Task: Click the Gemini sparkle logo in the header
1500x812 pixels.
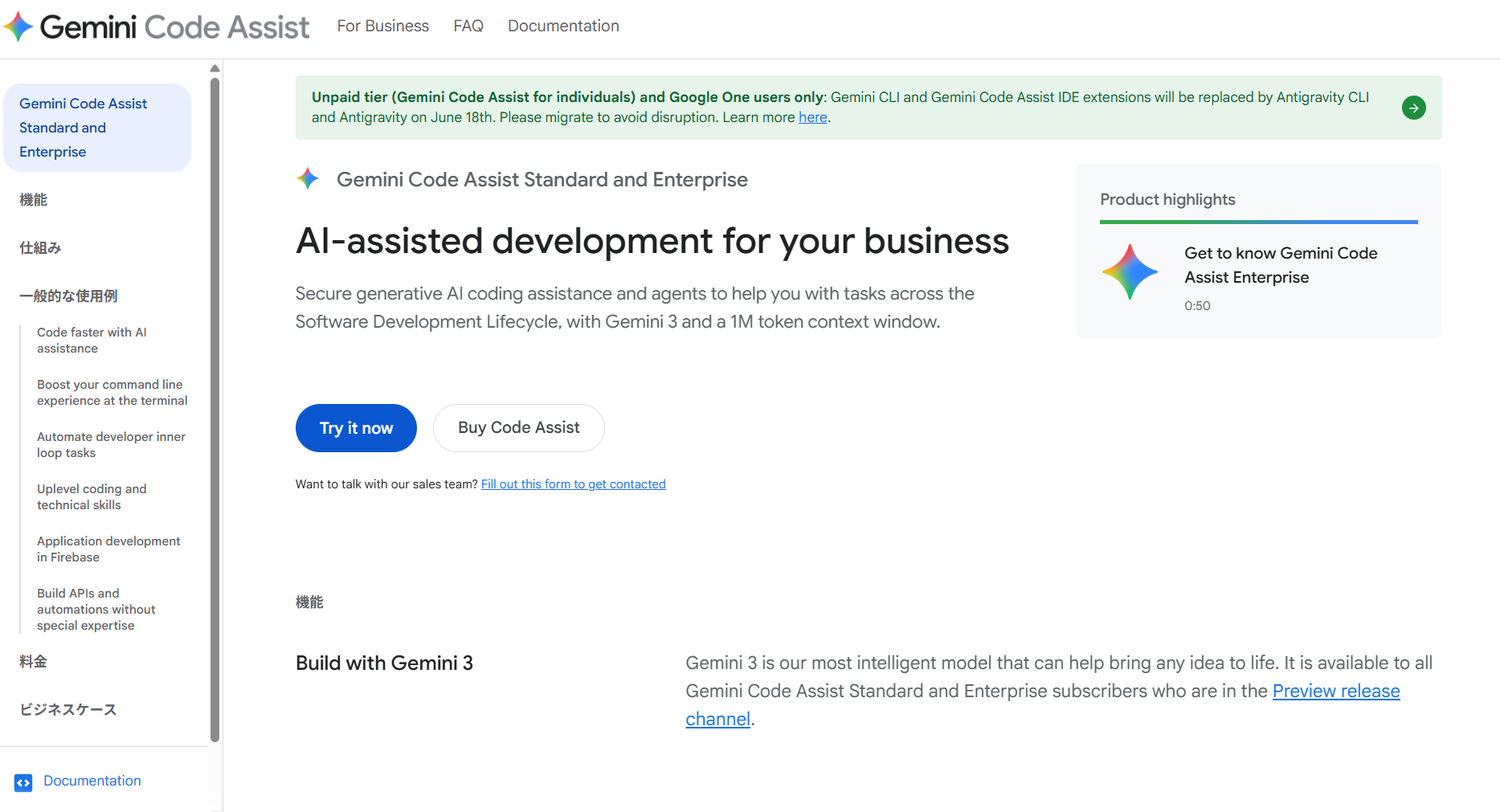Action: point(18,27)
